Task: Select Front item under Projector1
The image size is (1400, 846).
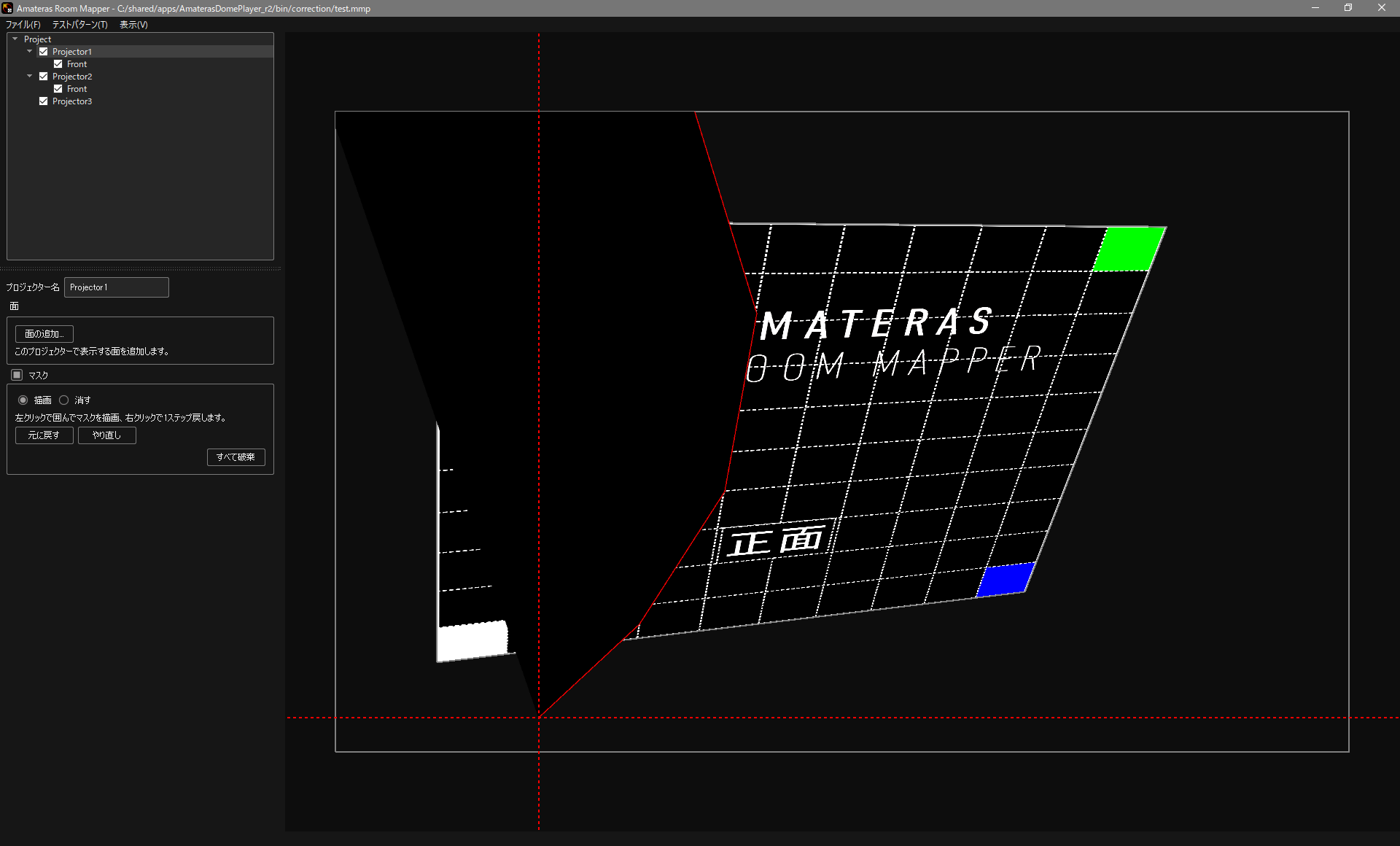Action: [x=77, y=64]
